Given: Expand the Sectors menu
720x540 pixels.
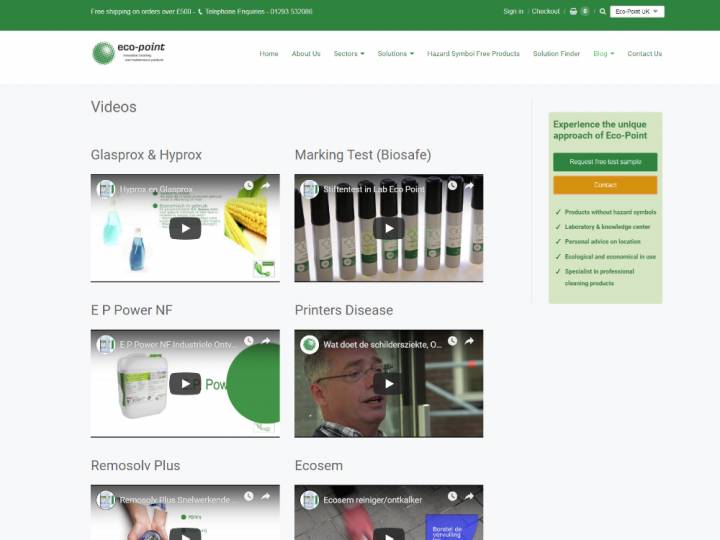Looking at the screenshot, I should [349, 54].
